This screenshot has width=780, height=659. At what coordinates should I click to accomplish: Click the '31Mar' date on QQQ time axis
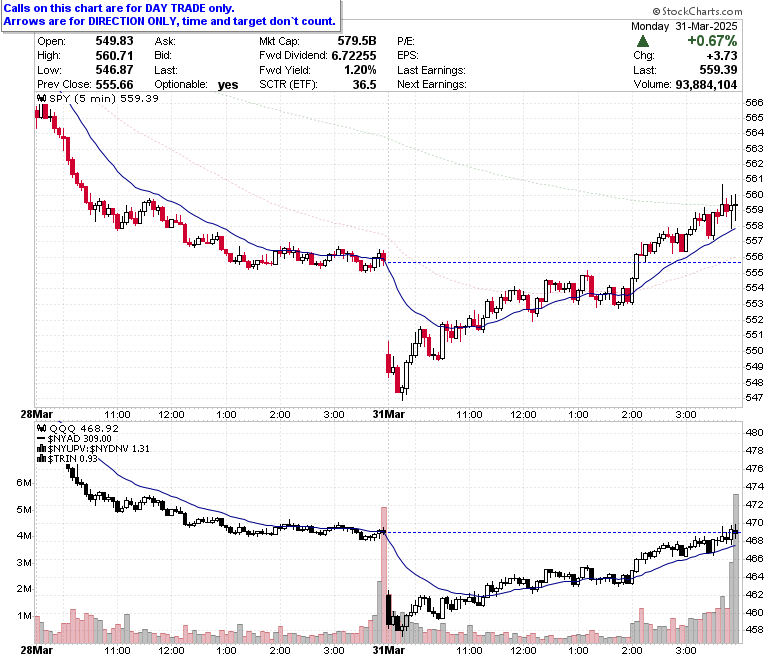click(389, 650)
